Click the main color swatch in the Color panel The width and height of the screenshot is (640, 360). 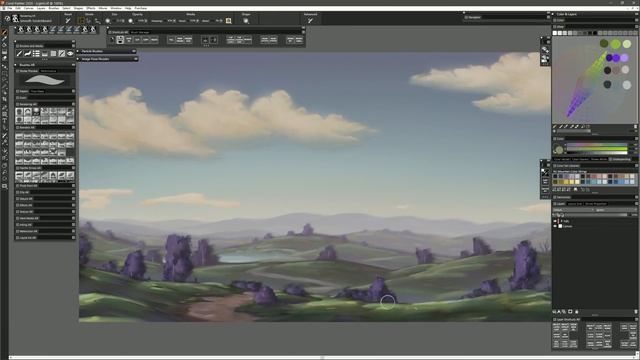pyautogui.click(x=559, y=150)
